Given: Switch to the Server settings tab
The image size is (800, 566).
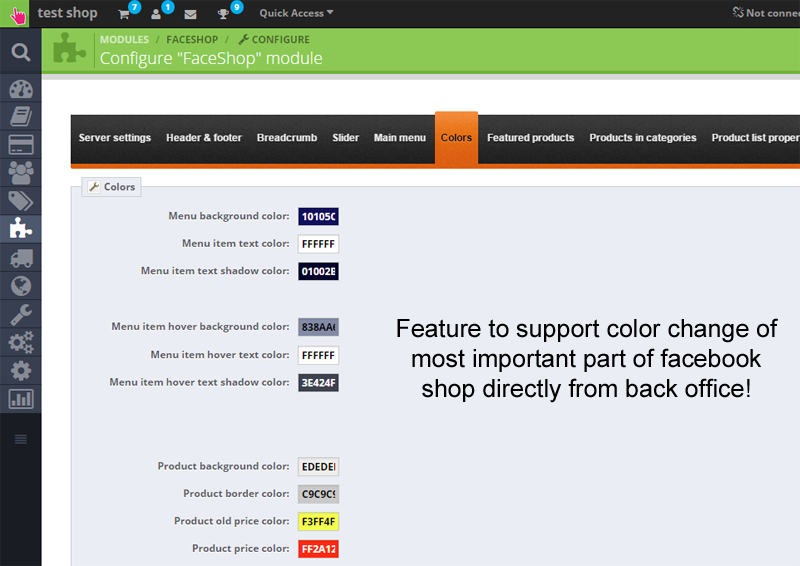Looking at the screenshot, I should click(x=115, y=138).
